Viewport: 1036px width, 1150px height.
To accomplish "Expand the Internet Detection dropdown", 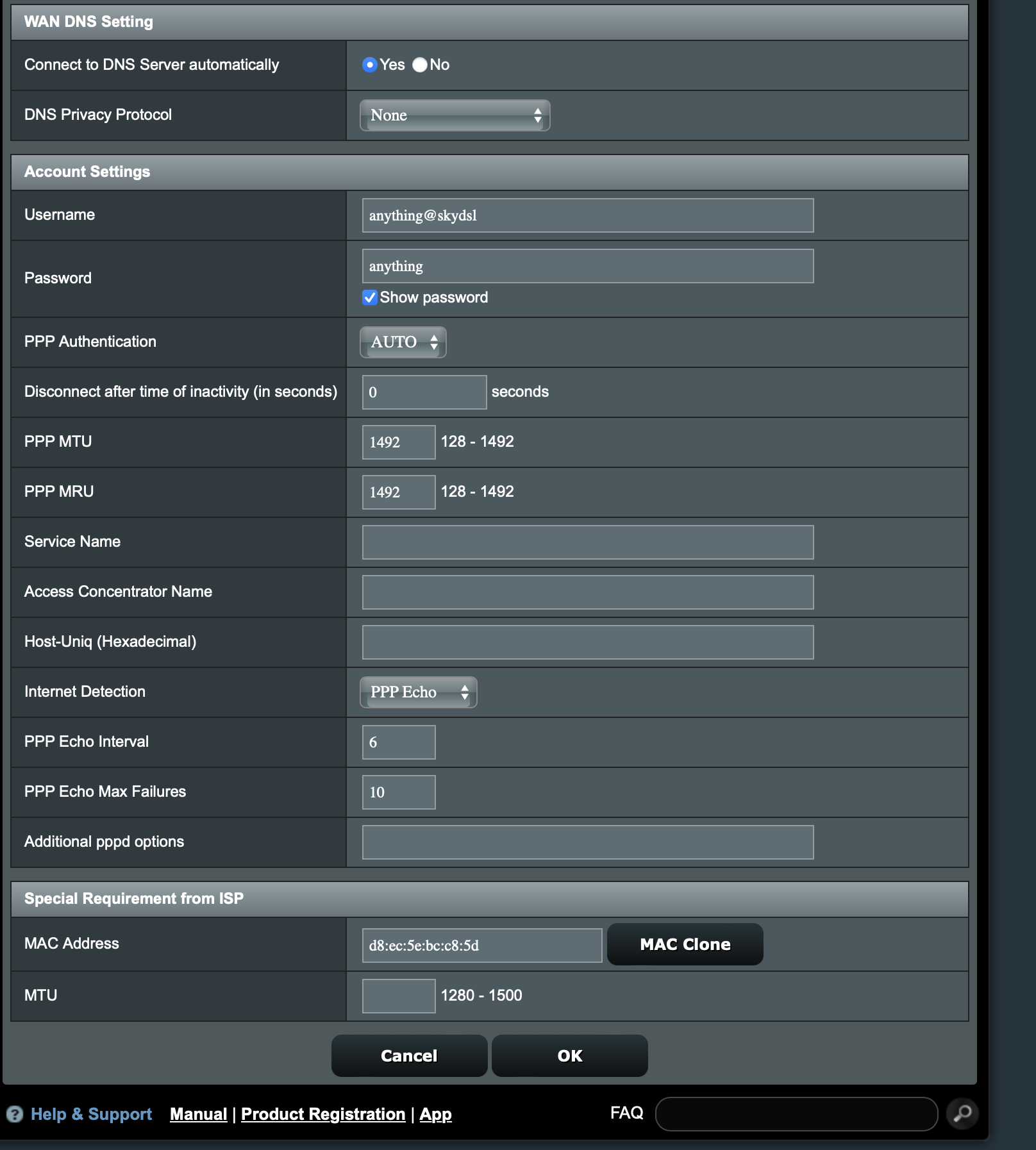I will (x=418, y=692).
